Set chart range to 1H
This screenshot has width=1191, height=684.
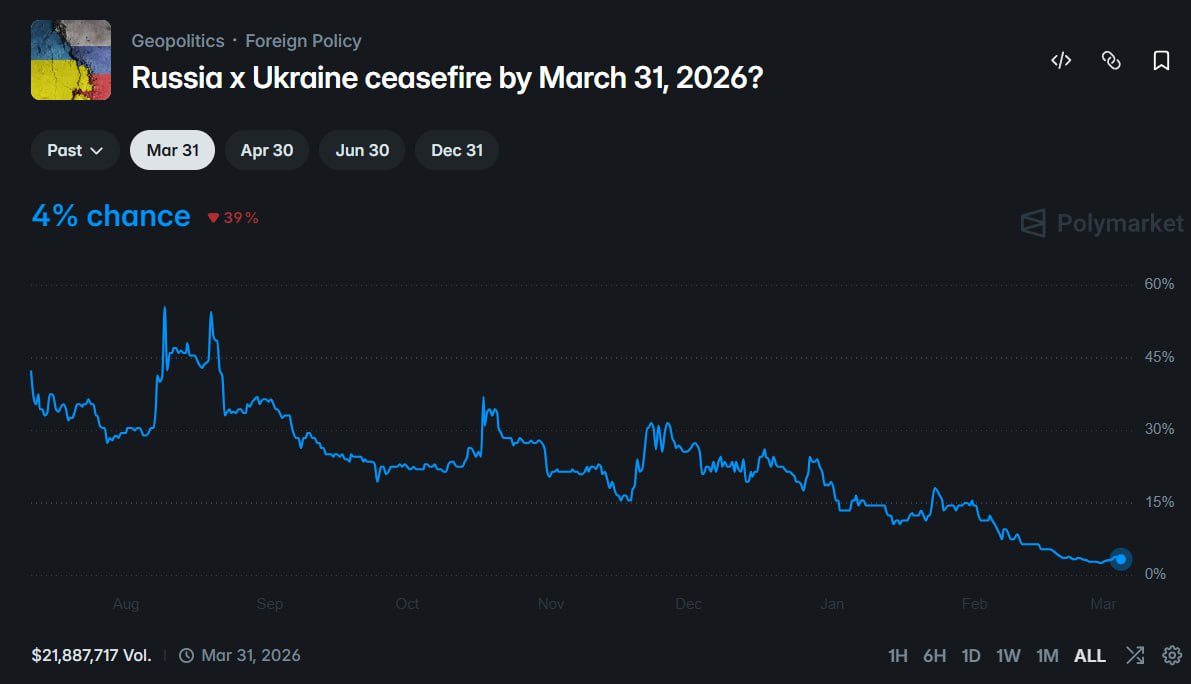tap(898, 656)
